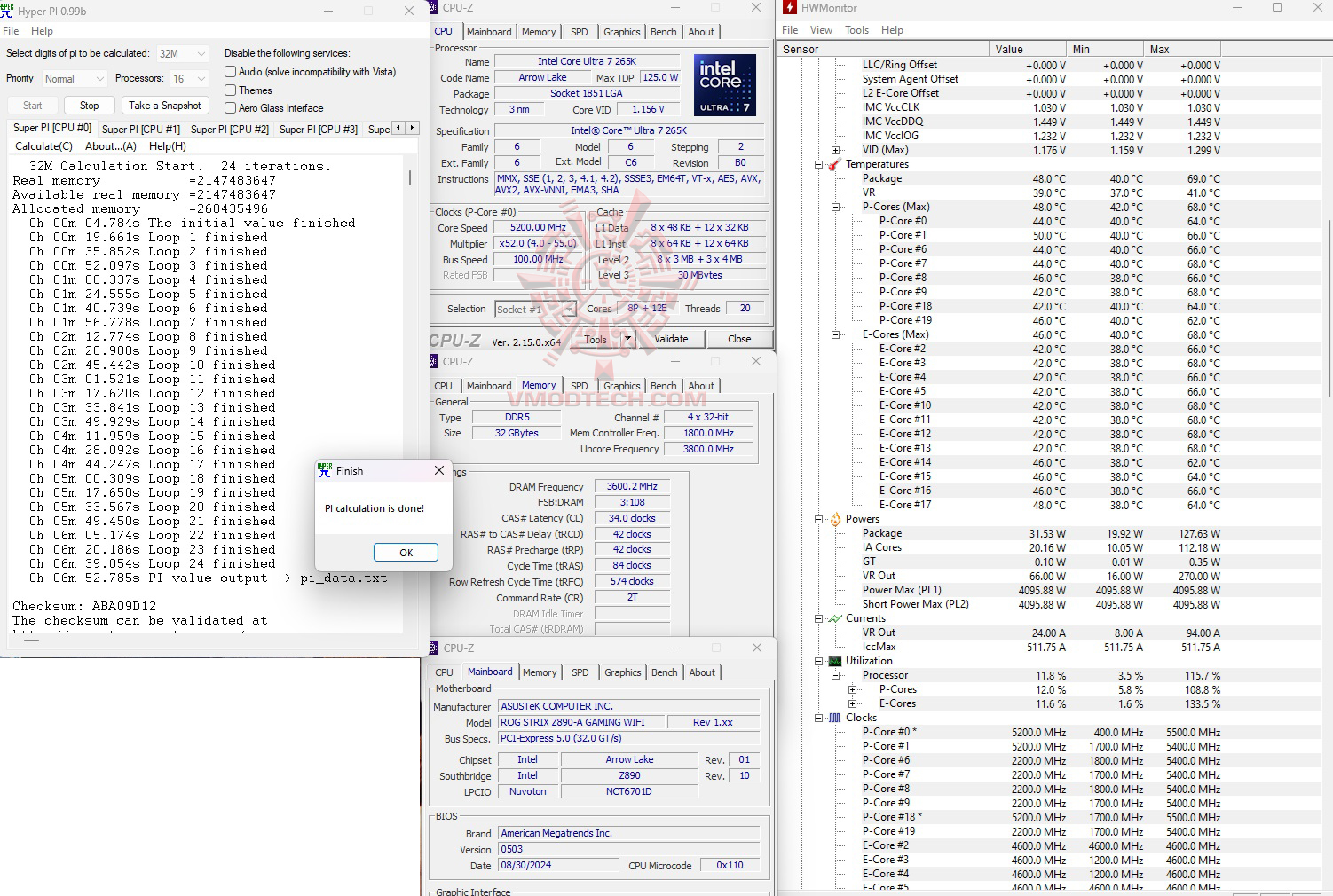The width and height of the screenshot is (1333, 896).
Task: Collapse the E-Cores (Max) temperature group
Action: (835, 334)
